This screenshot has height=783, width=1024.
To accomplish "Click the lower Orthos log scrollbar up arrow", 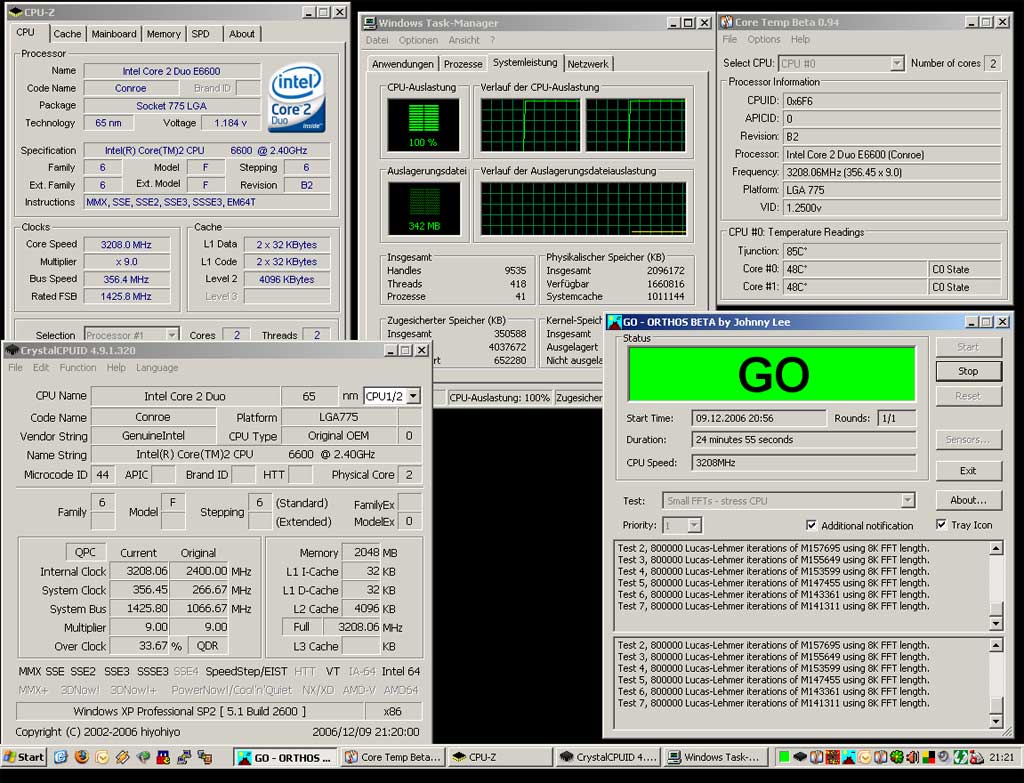I will pyautogui.click(x=996, y=645).
